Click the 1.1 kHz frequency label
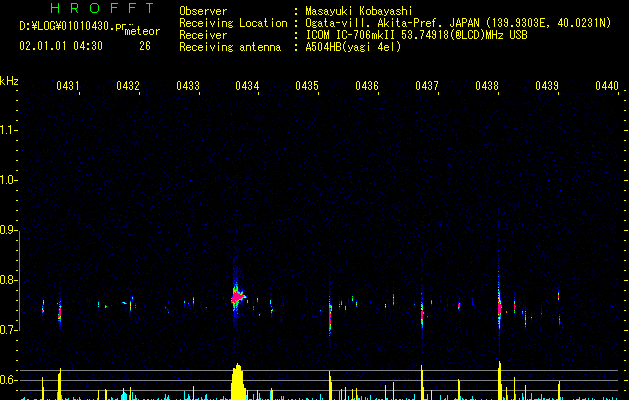The width and height of the screenshot is (629, 400). tap(8, 130)
